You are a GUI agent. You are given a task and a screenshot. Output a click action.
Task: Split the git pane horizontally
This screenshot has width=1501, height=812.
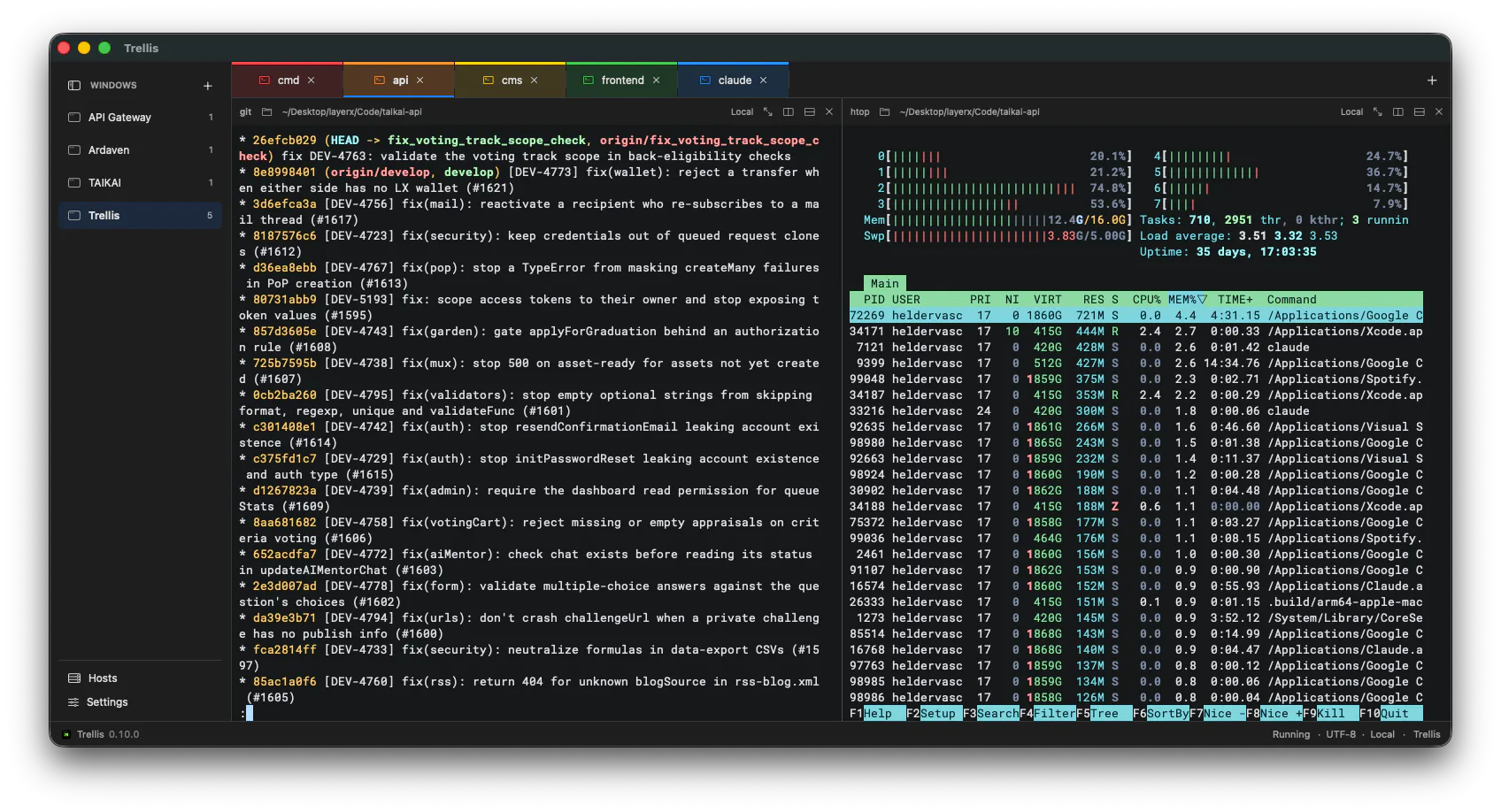(x=809, y=112)
